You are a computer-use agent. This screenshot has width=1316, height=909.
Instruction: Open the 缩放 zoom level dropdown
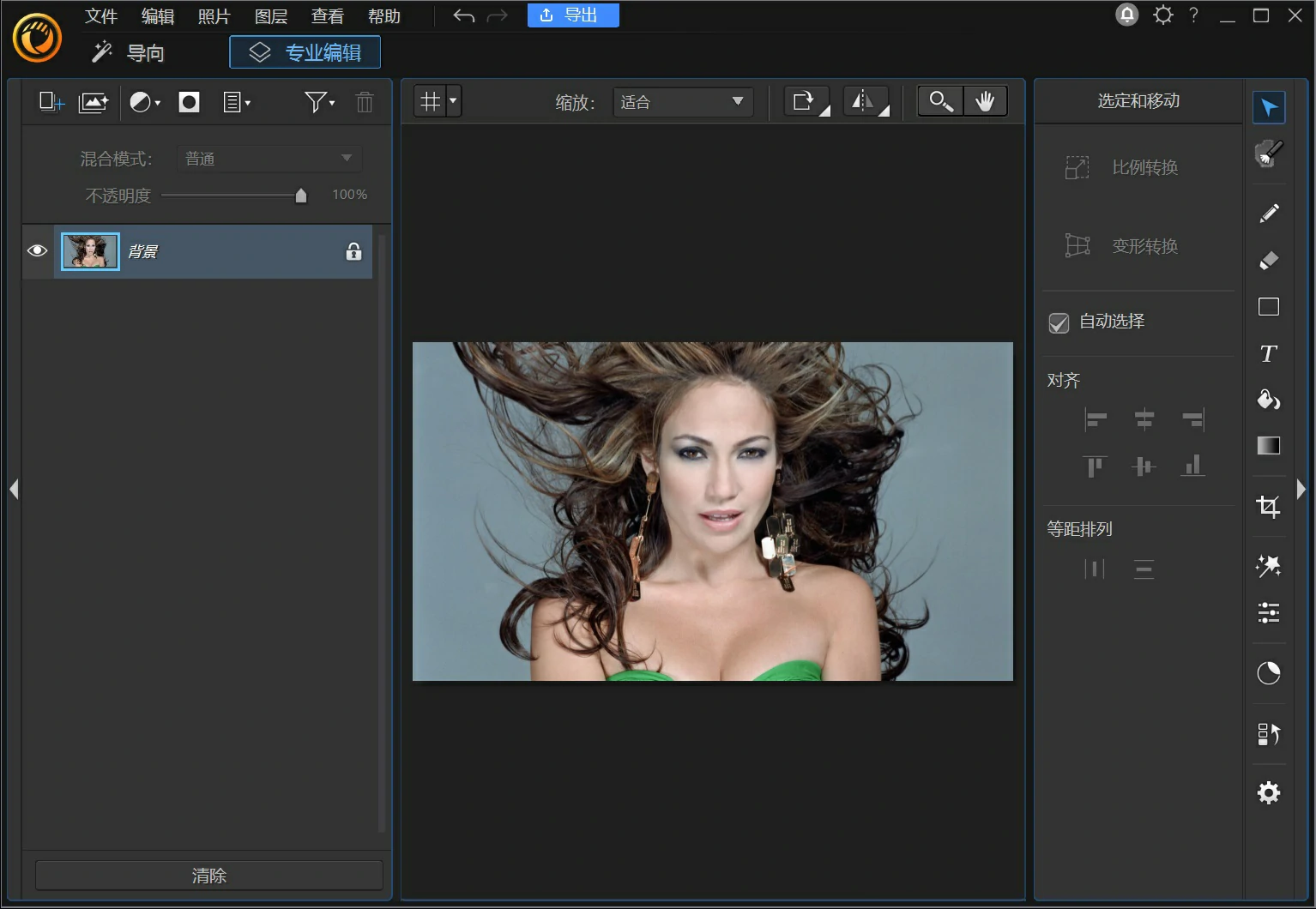tap(683, 102)
